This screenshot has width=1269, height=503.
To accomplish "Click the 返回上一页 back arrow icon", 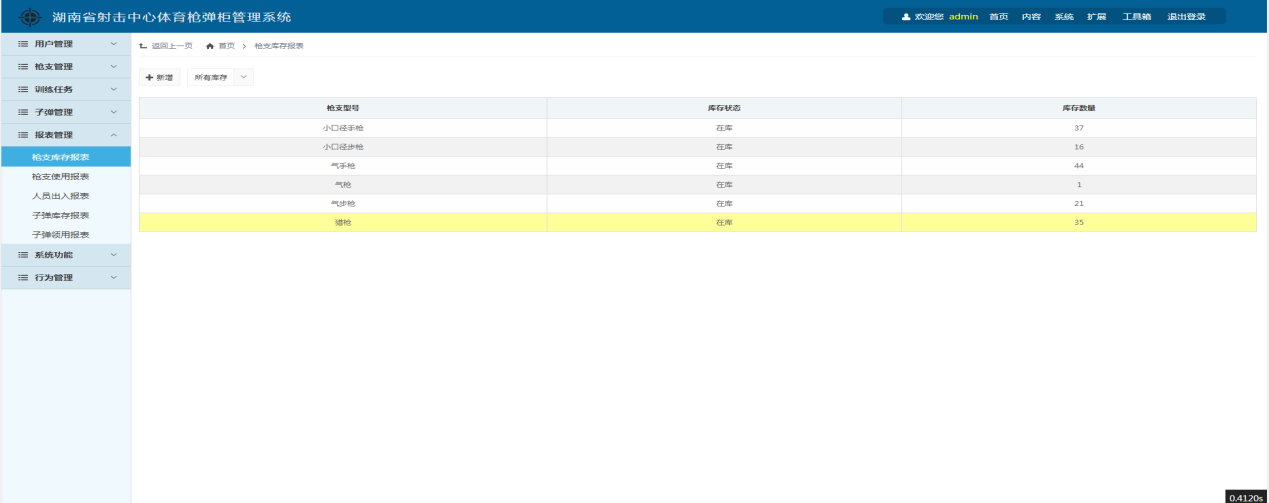I will click(x=143, y=46).
